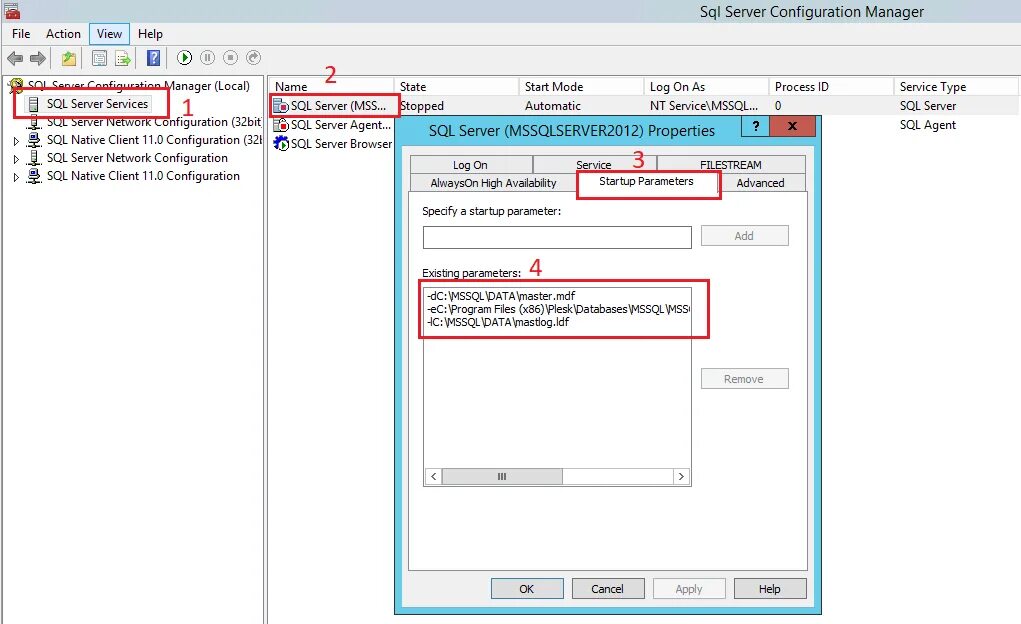Click the NT Service\MSSQL... log on cell
The image size is (1021, 624).
point(704,106)
